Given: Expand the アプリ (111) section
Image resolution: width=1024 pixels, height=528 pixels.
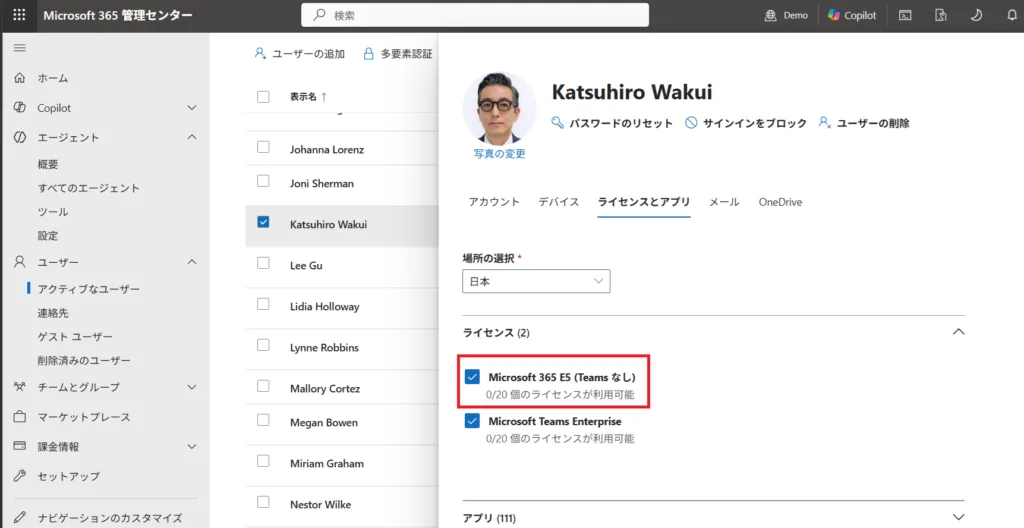Looking at the screenshot, I should pos(958,516).
